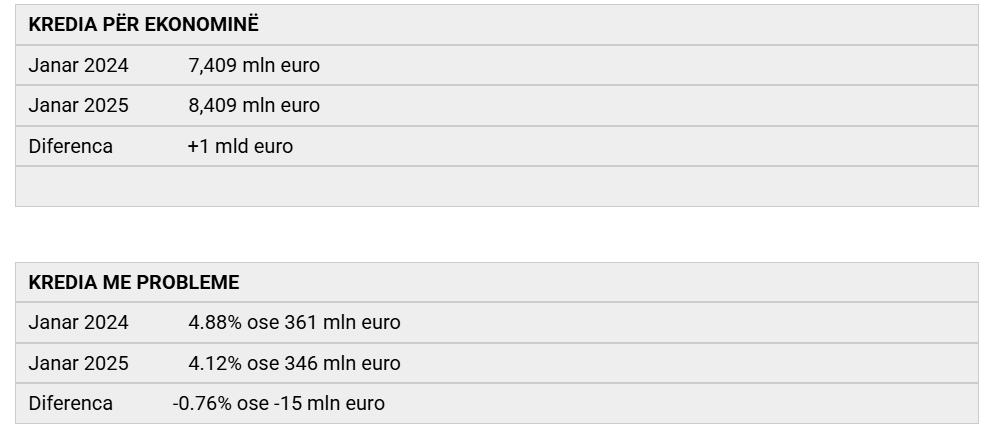987x431 pixels.
Task: Click the -0.76% ose -15 mln euro value
Action: coord(278,404)
